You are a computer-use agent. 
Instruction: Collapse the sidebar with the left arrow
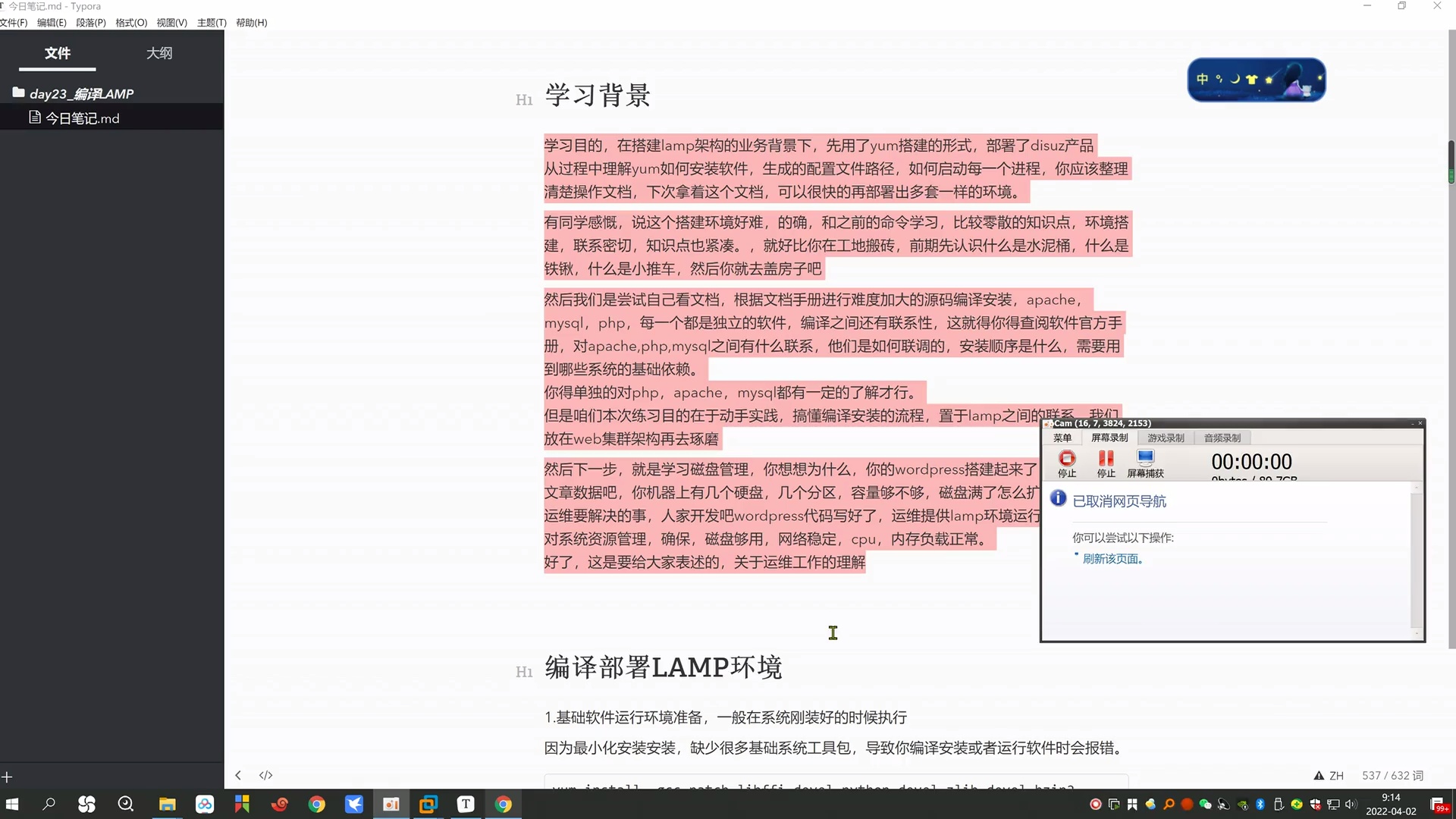[237, 774]
